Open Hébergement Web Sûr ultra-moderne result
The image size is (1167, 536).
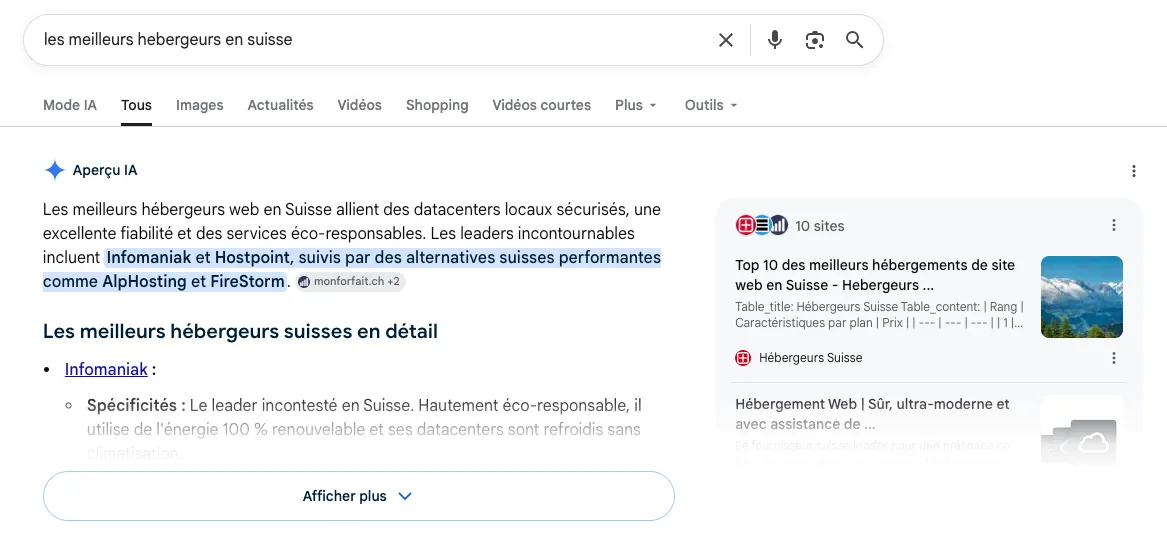pyautogui.click(x=872, y=414)
